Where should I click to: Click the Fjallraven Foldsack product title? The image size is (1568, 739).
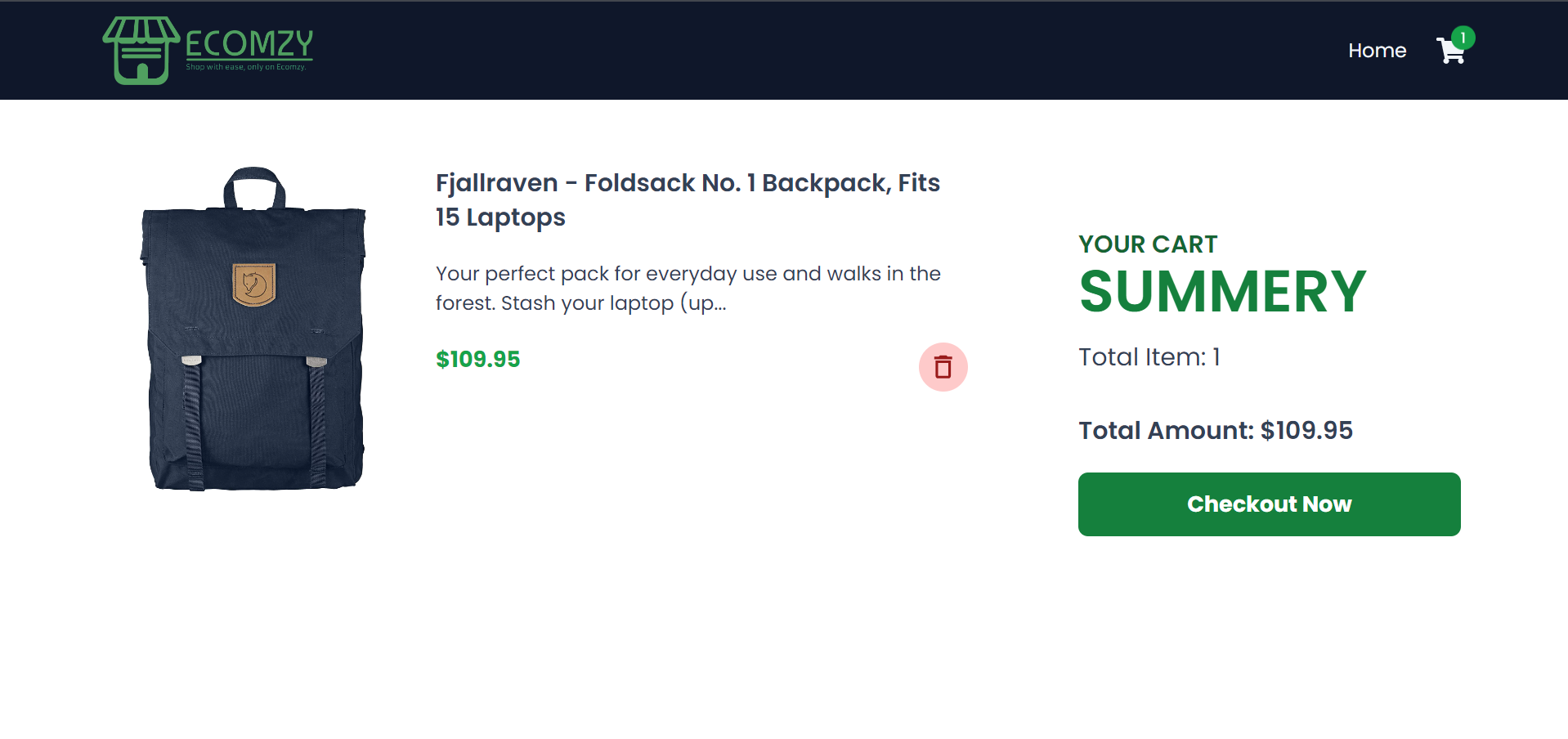click(688, 199)
